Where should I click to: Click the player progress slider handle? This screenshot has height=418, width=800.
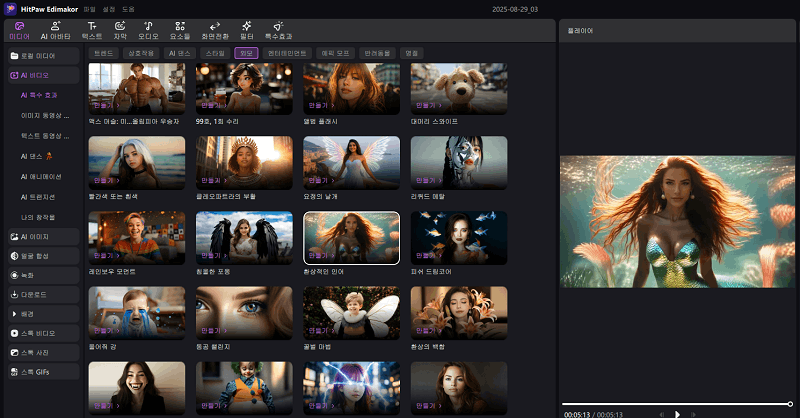(x=790, y=403)
